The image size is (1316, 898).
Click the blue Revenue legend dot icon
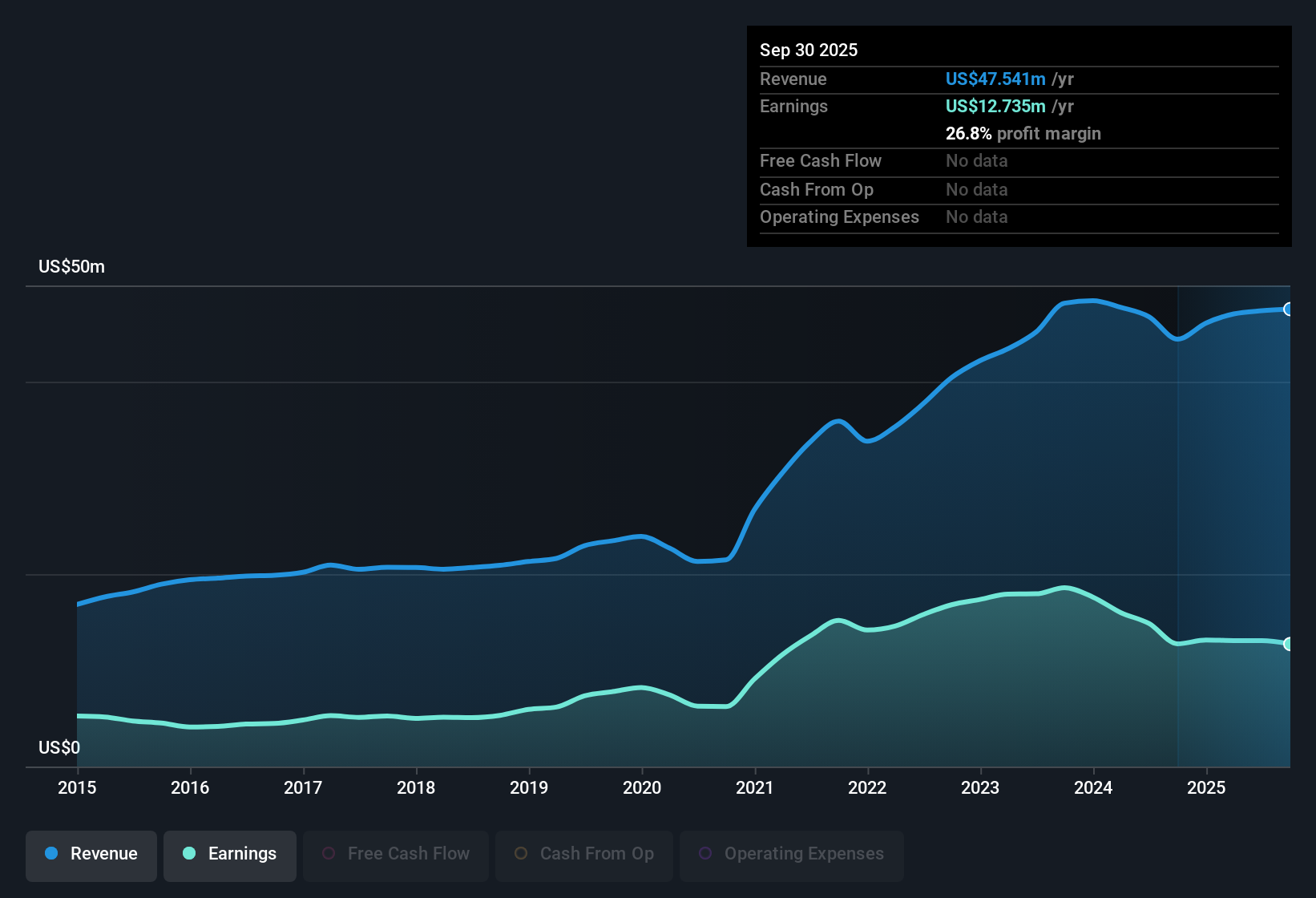[x=50, y=854]
